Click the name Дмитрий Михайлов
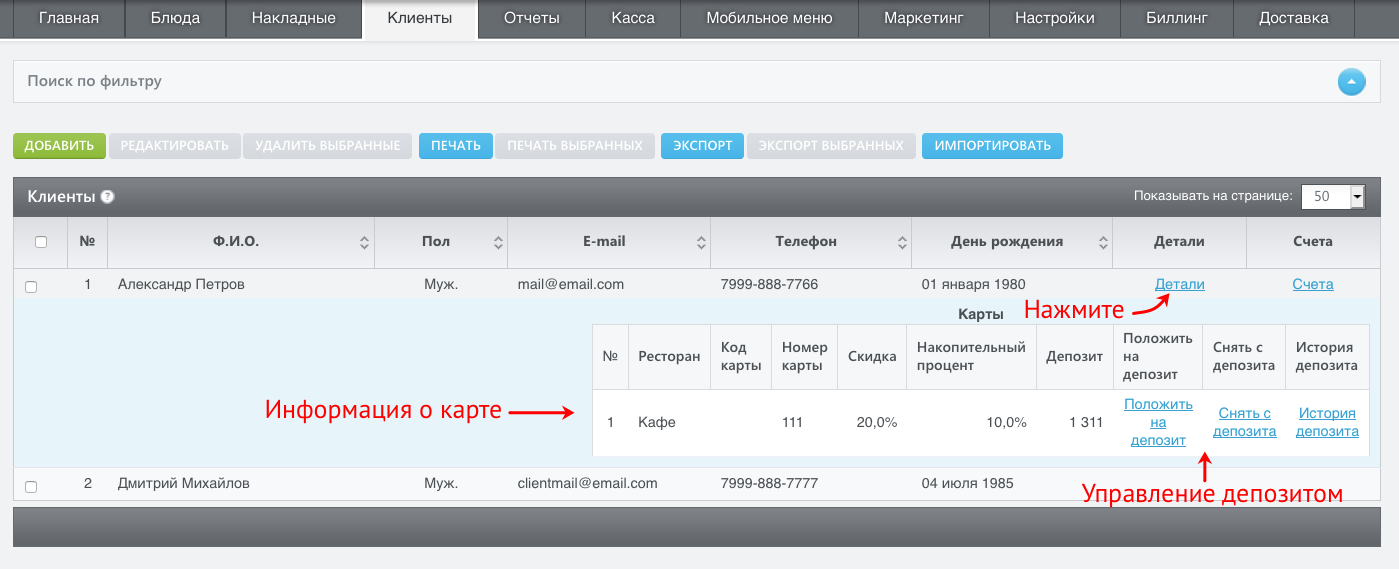This screenshot has height=569, width=1399. click(184, 483)
